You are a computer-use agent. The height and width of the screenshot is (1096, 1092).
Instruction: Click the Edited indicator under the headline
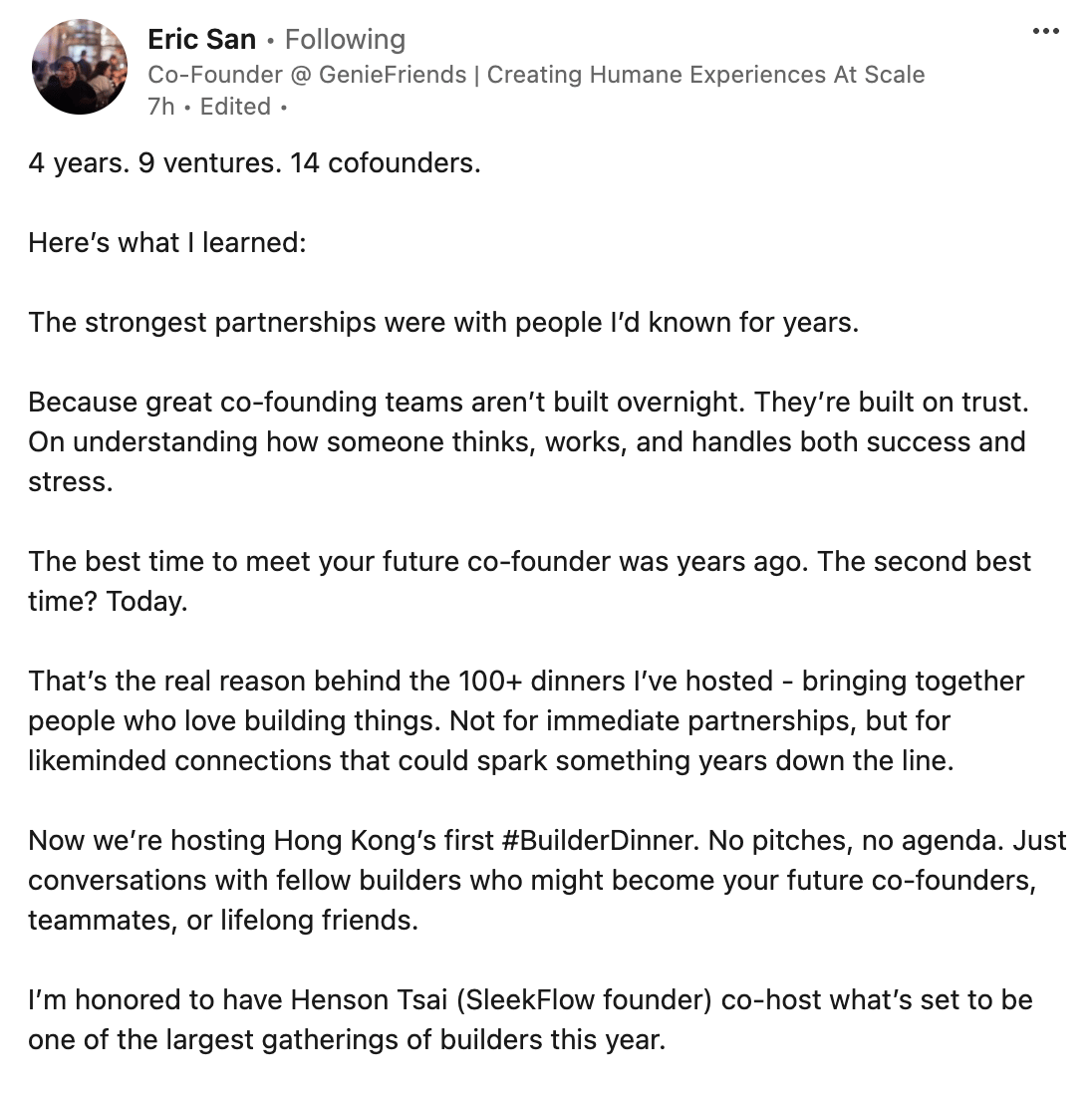click(x=235, y=107)
